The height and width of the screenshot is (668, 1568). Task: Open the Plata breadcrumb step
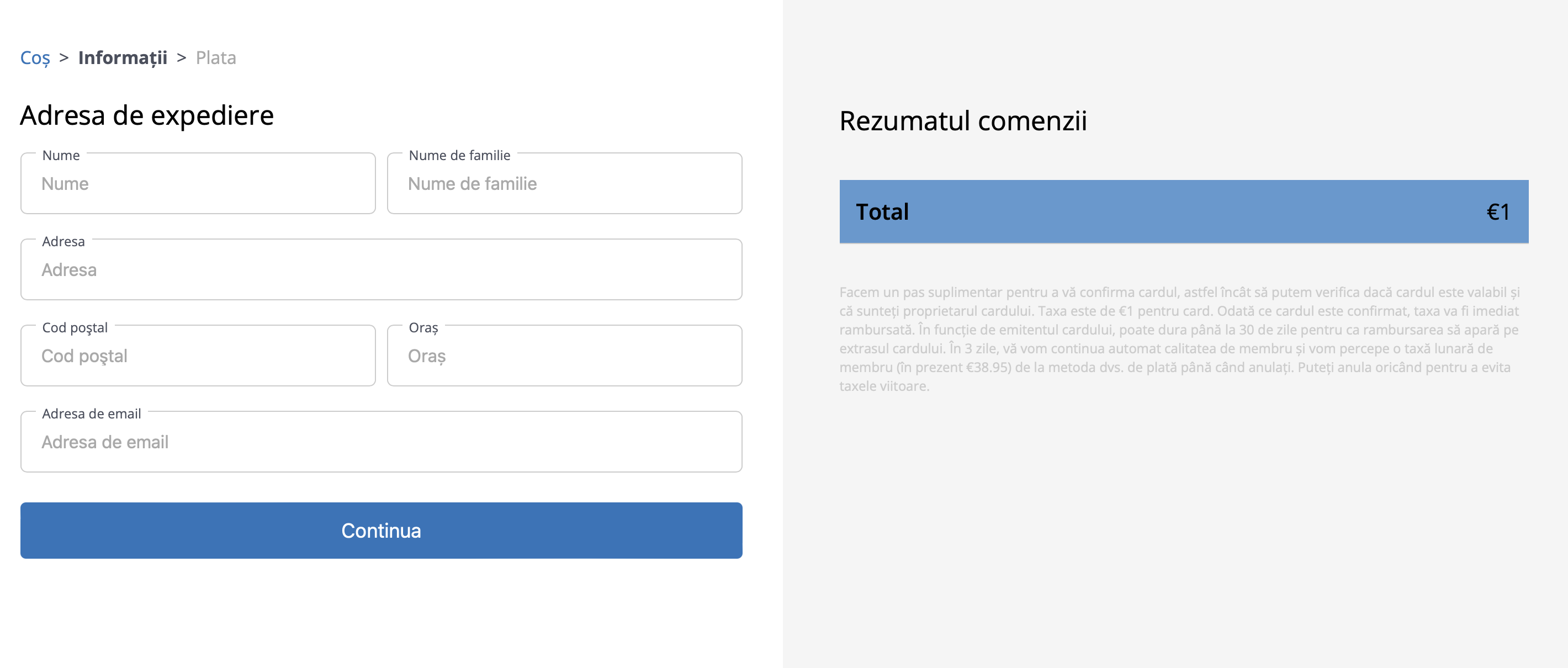215,58
